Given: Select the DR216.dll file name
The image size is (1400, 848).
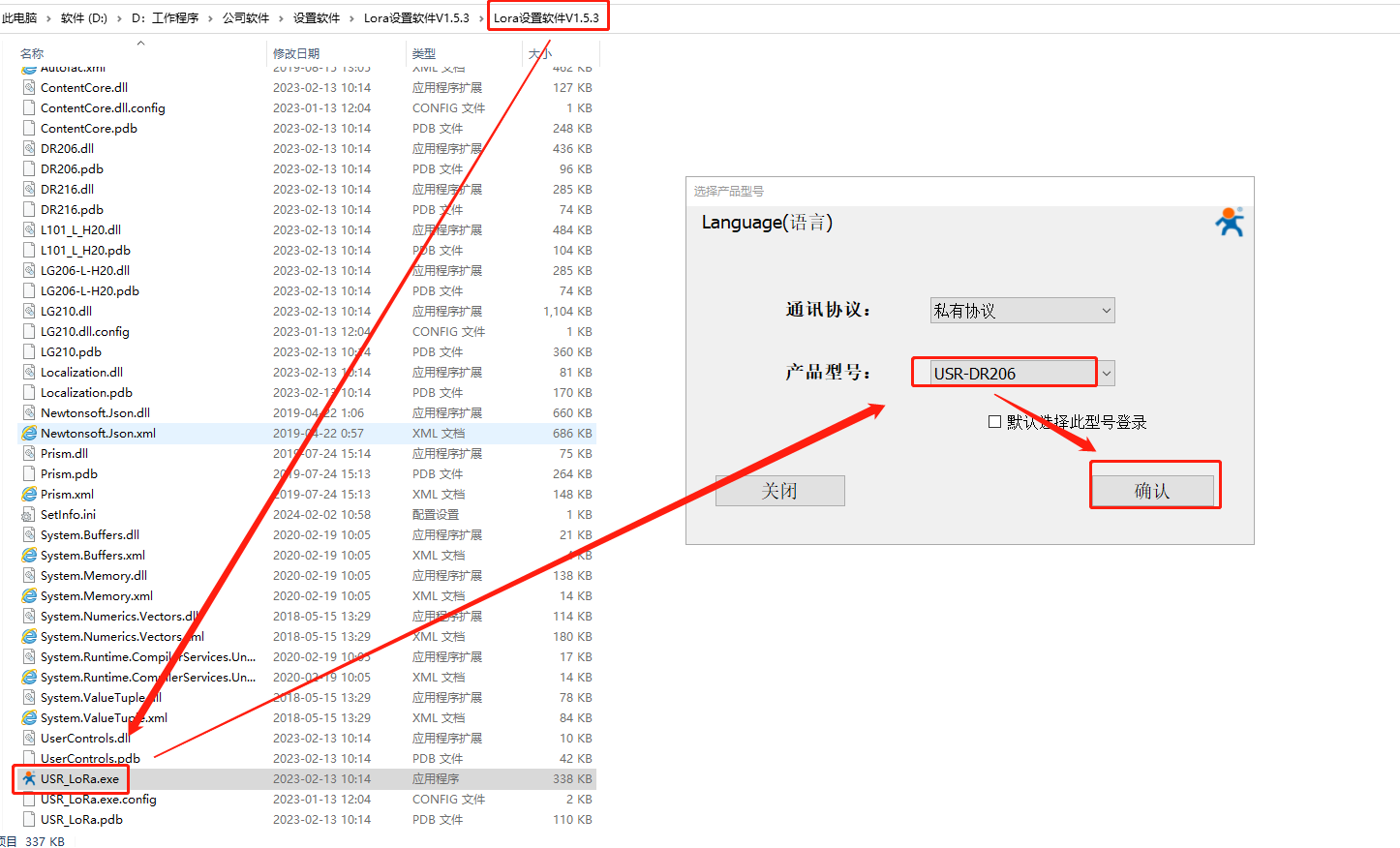Looking at the screenshot, I should [67, 189].
